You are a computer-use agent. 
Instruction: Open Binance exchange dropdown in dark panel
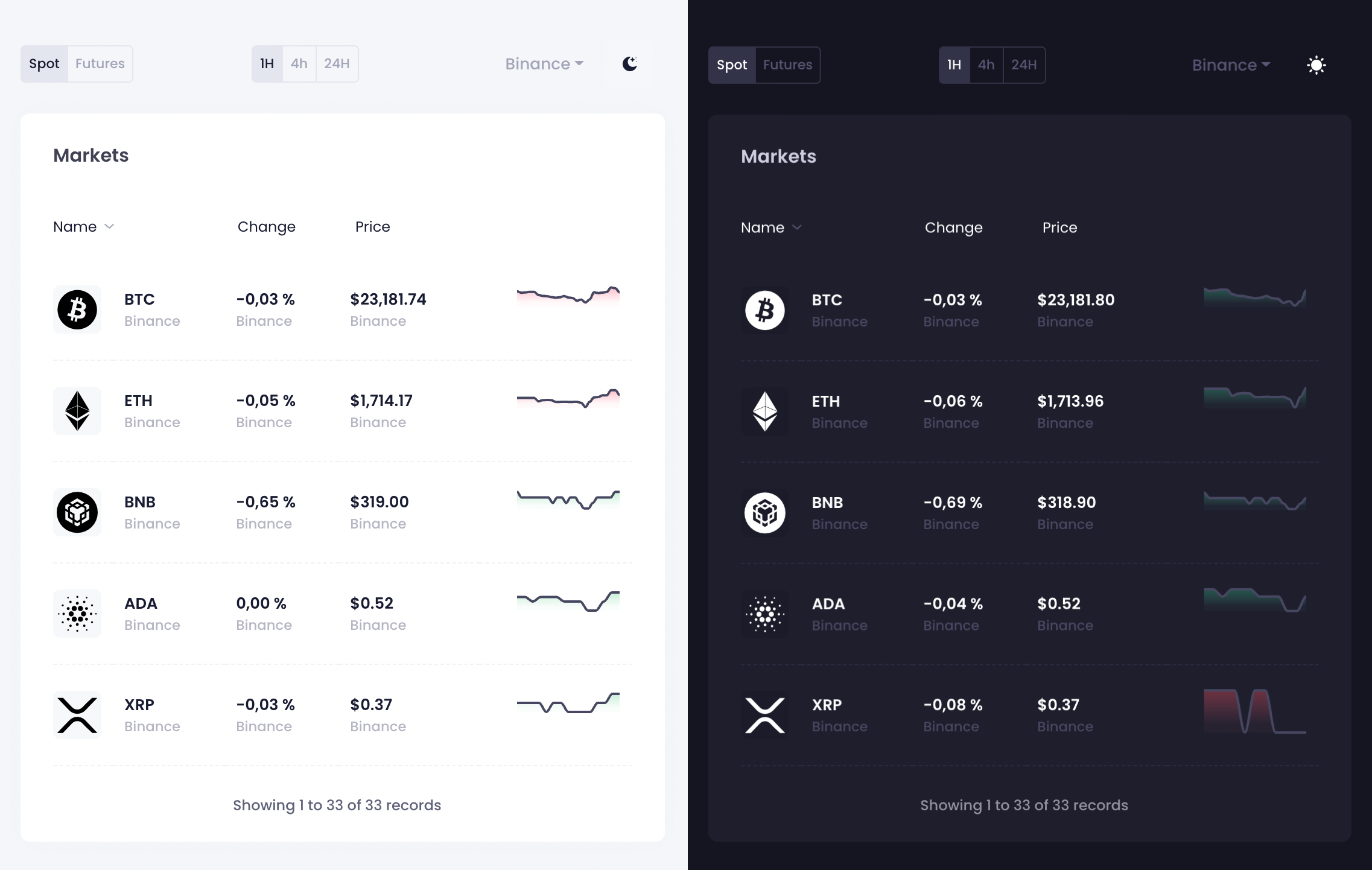click(x=1231, y=65)
